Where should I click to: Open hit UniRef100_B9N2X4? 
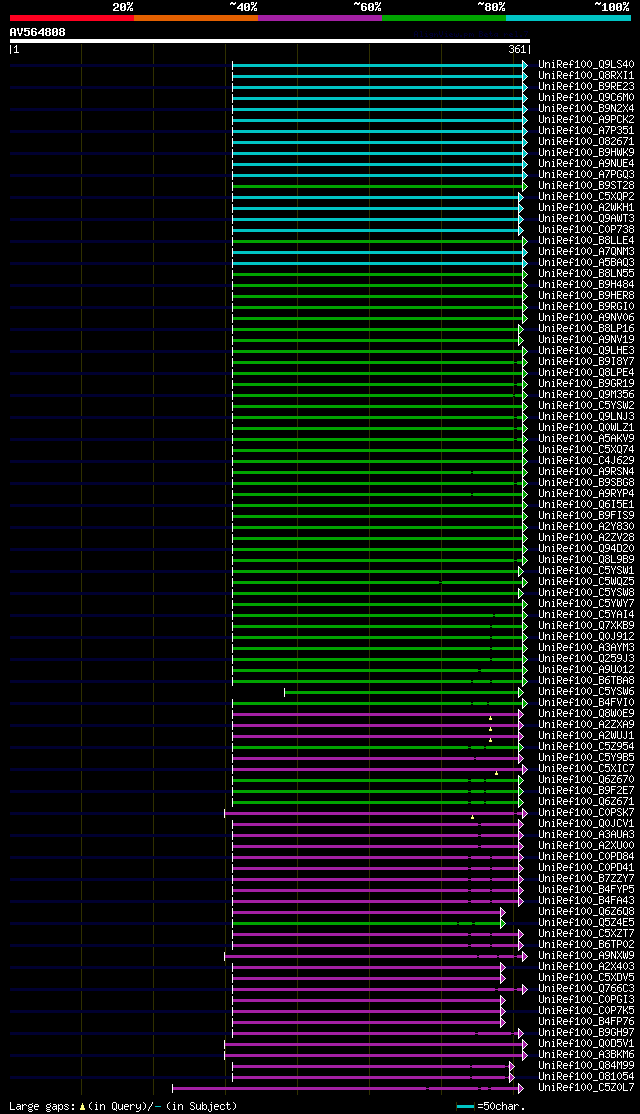click(x=586, y=109)
